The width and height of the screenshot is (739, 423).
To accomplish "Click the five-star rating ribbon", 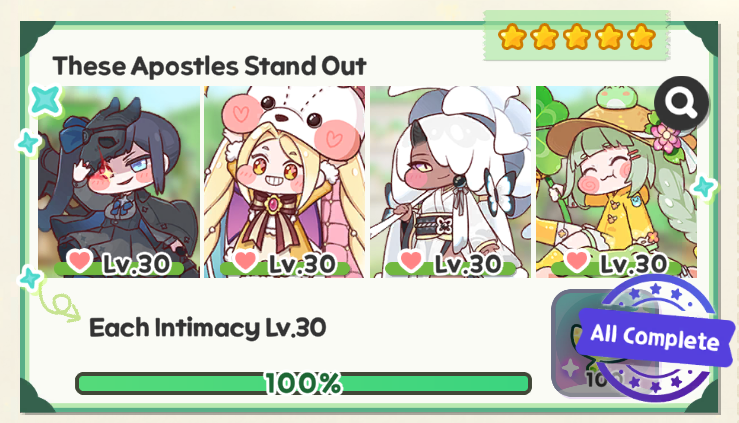I will click(576, 37).
